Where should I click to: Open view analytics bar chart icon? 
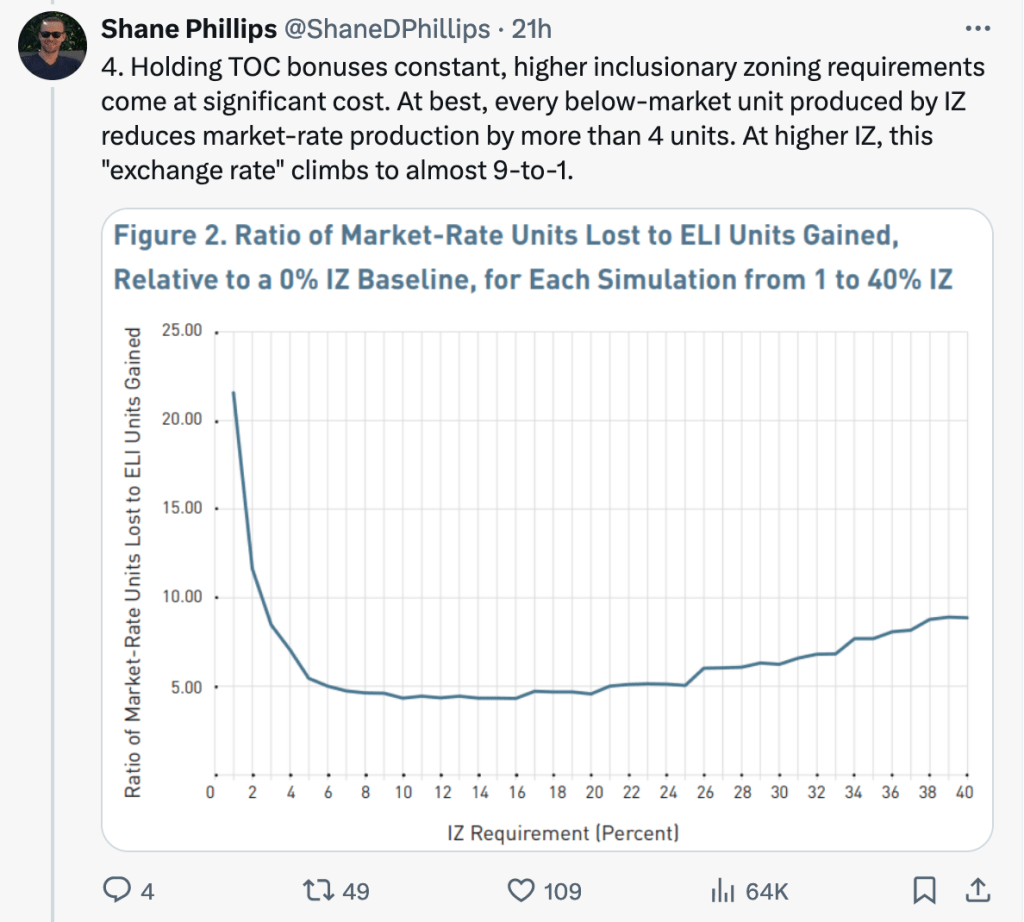(722, 888)
